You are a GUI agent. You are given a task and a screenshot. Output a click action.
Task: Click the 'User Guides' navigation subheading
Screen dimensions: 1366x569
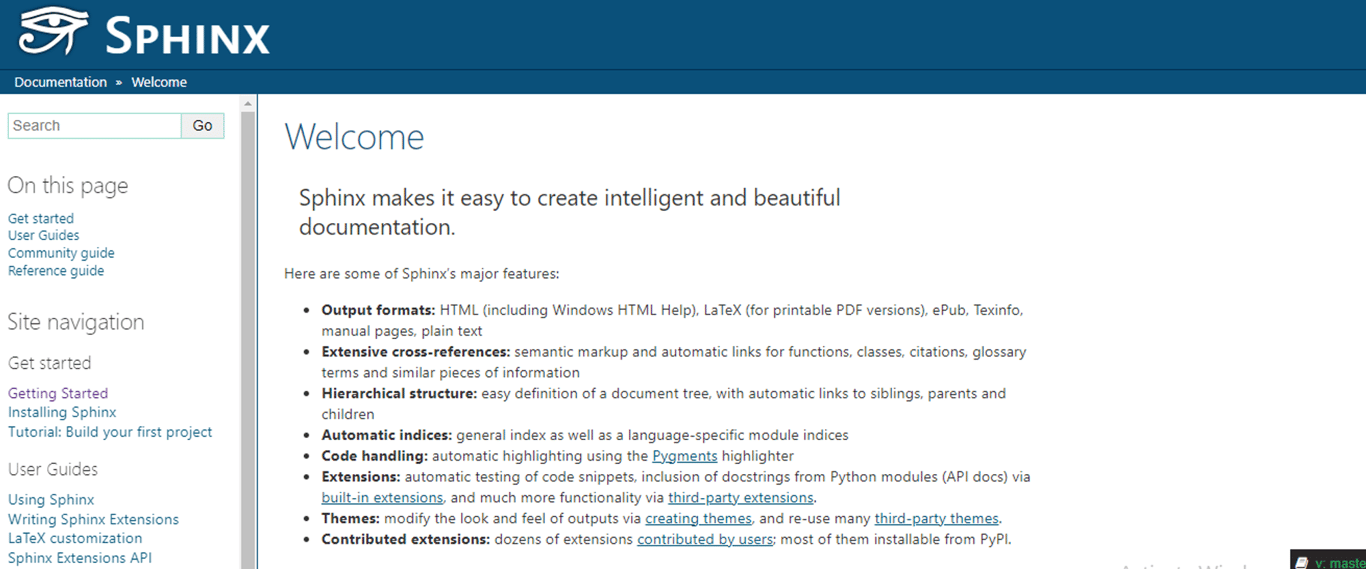tap(53, 469)
